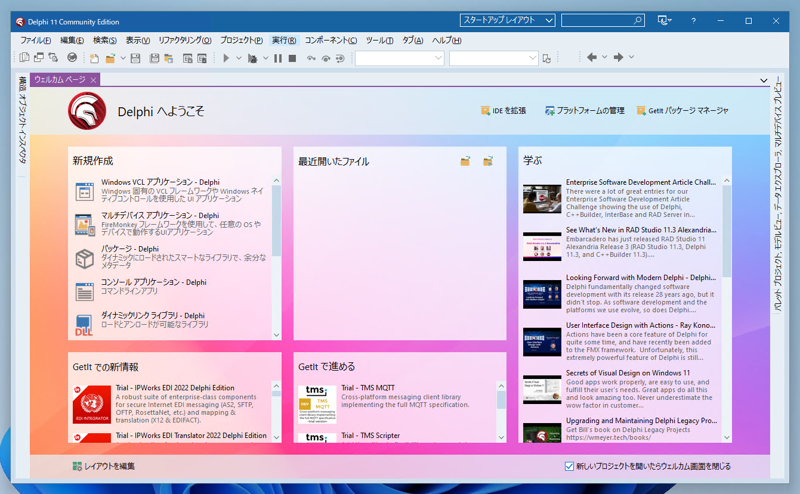Open the Forward arrow history dropdown
Screen dimensions: 800x494
(631, 57)
